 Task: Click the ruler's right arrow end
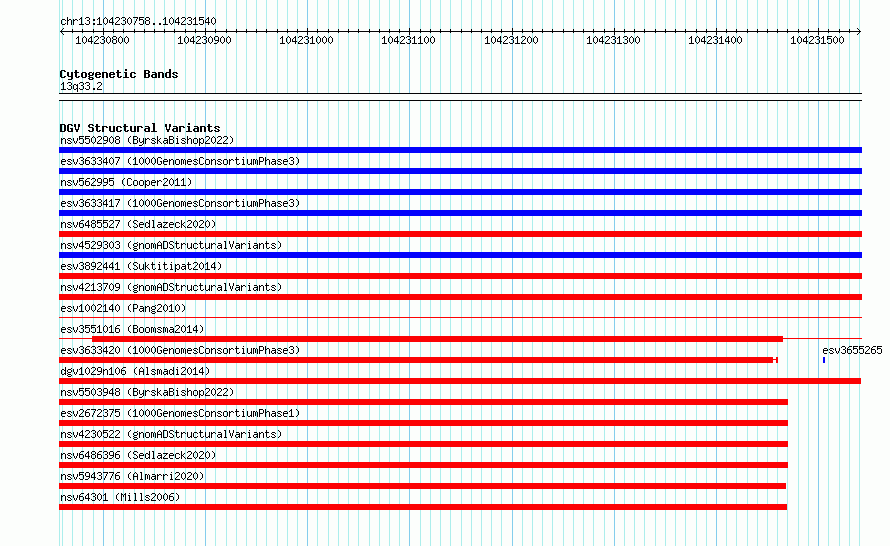tap(859, 32)
